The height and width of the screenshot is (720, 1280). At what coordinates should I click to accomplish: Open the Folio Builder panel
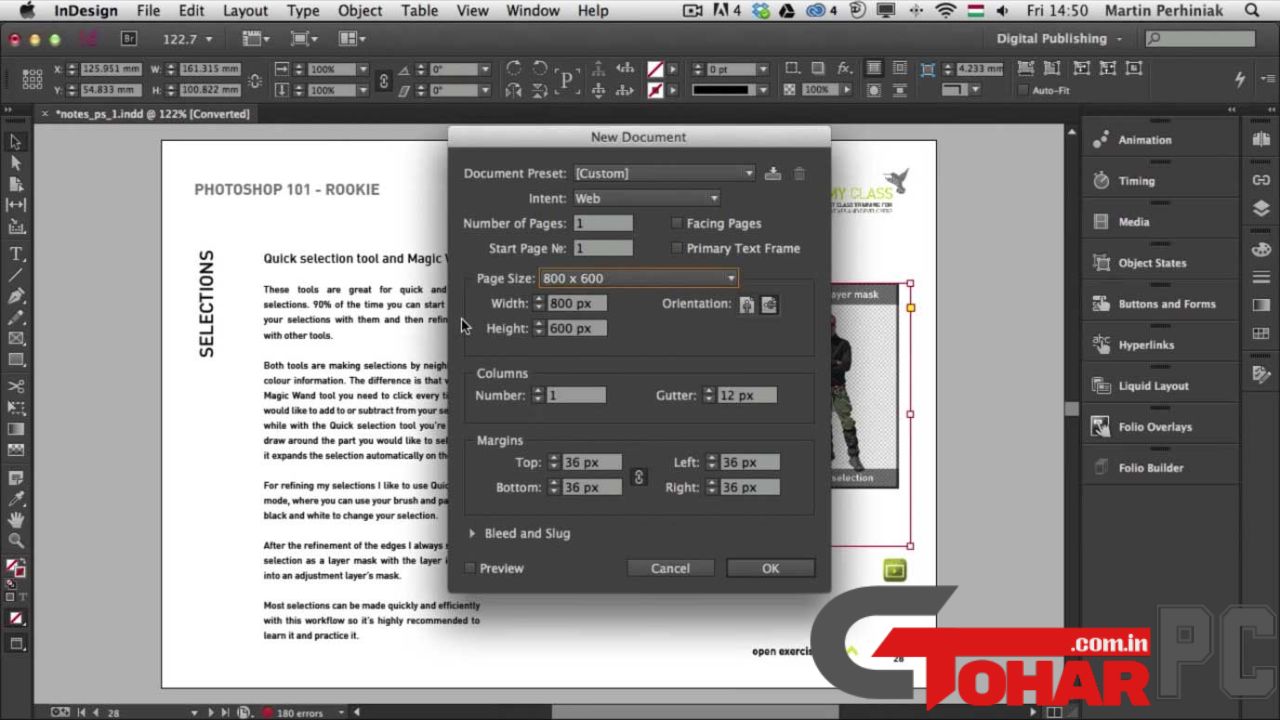(1150, 468)
